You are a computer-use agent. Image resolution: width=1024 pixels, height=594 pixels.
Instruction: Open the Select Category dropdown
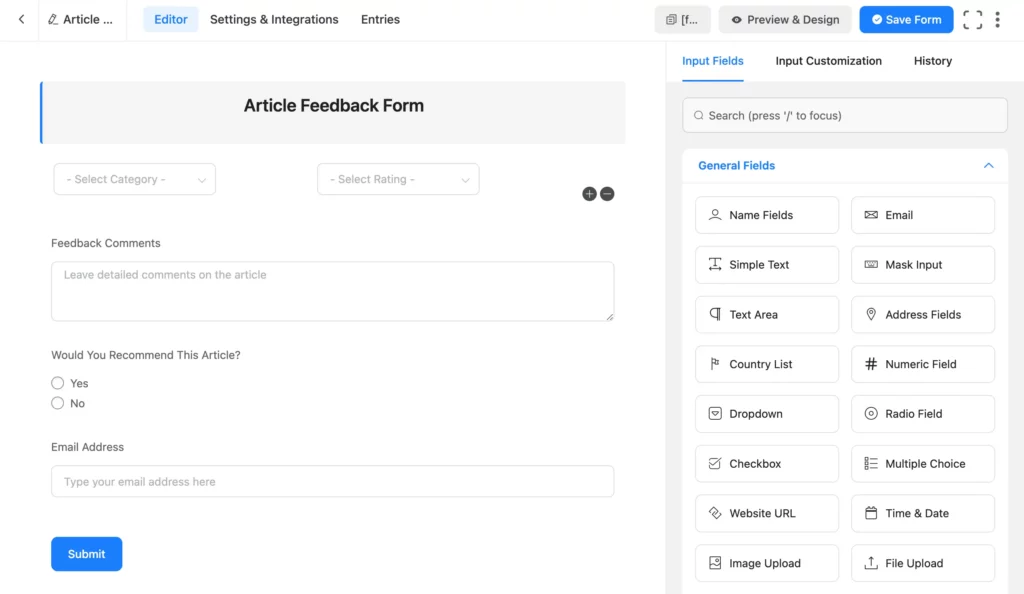tap(134, 179)
